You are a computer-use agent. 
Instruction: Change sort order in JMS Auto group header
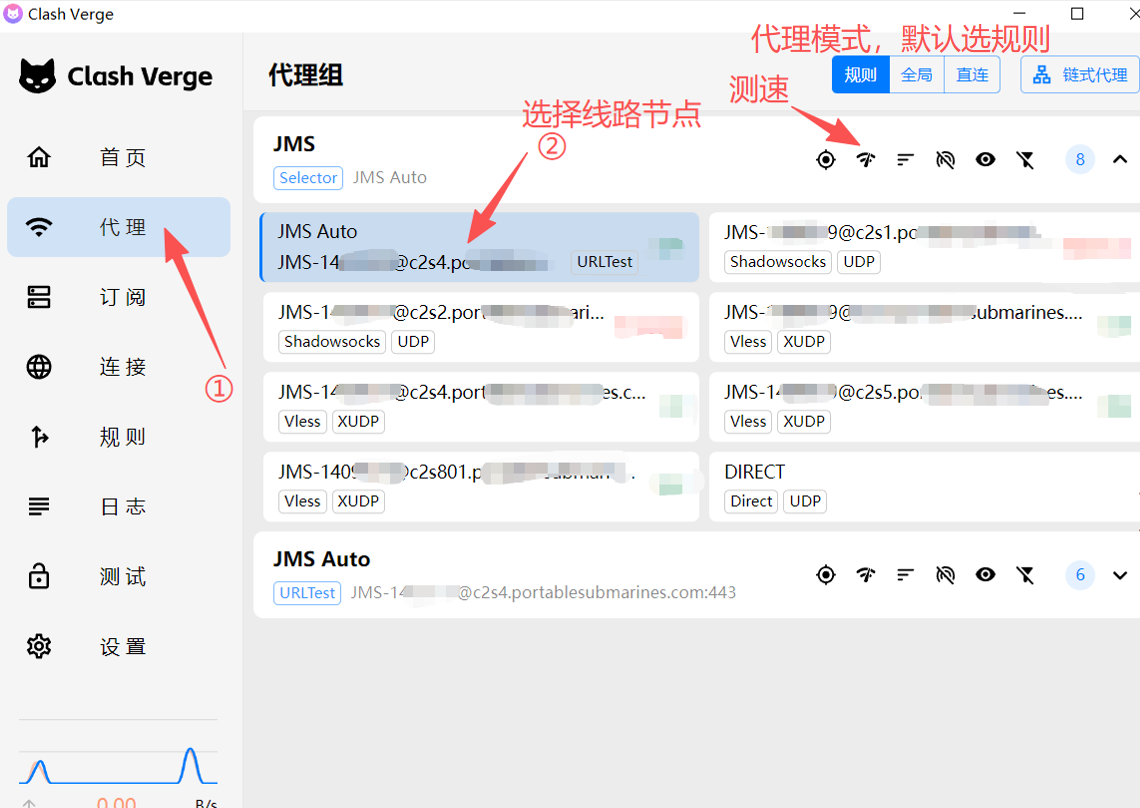(905, 575)
